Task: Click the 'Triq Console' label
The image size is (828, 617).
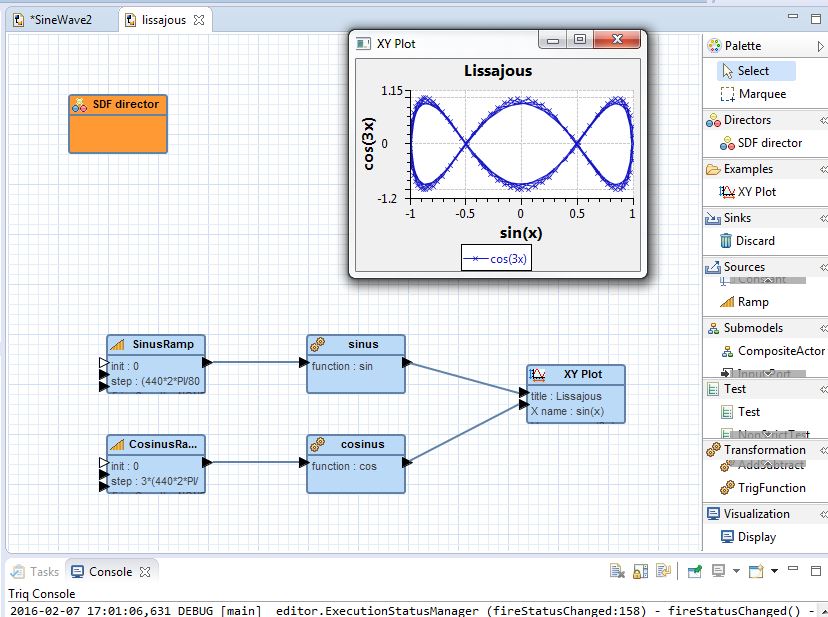Action: coord(42,594)
